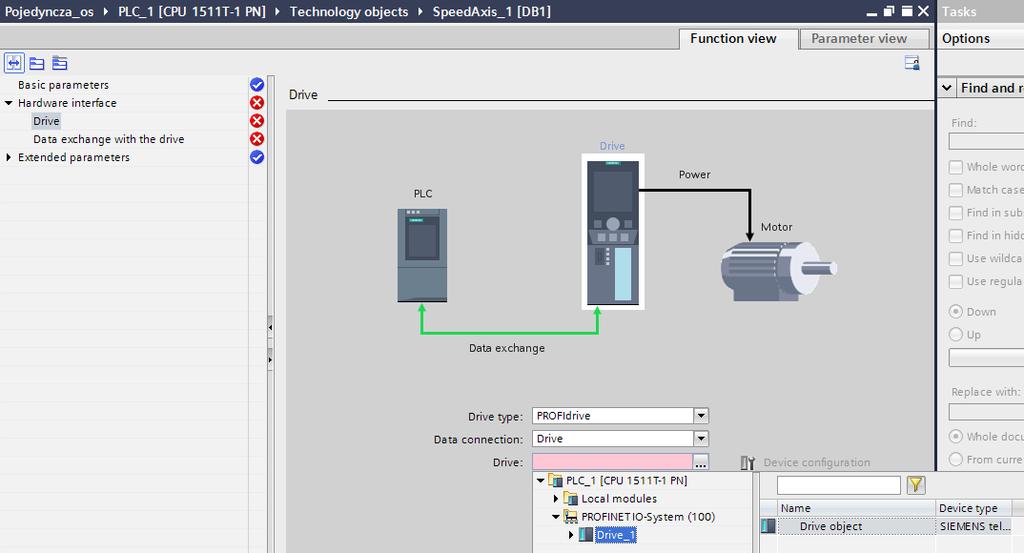The image size is (1024, 553).
Task: Click the filter text field in drive picker
Action: 839,485
